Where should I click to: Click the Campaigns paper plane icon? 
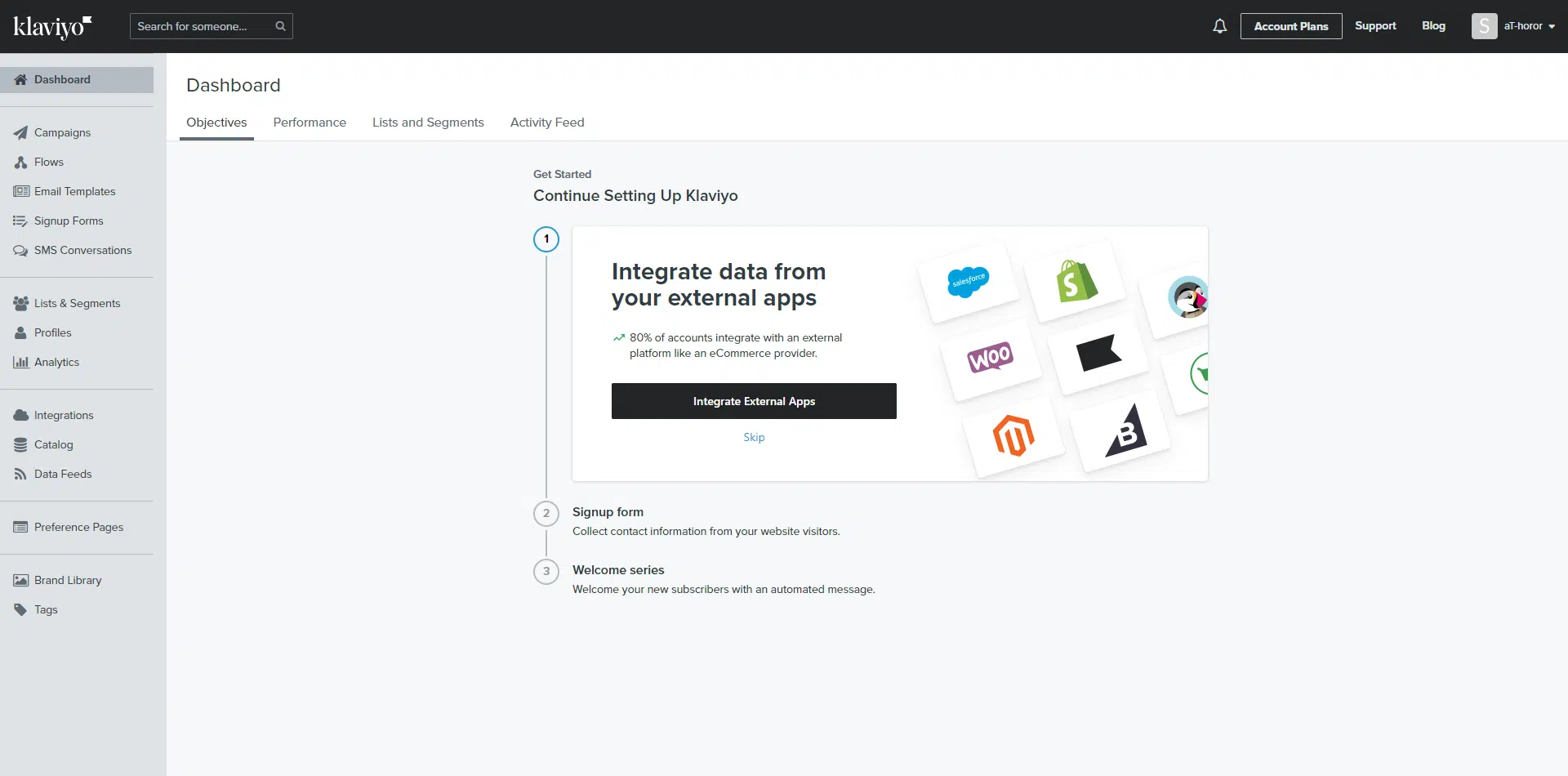tap(20, 132)
